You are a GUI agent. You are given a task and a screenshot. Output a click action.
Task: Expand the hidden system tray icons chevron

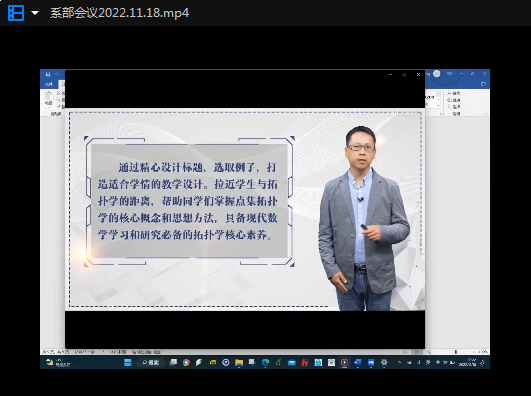399,362
